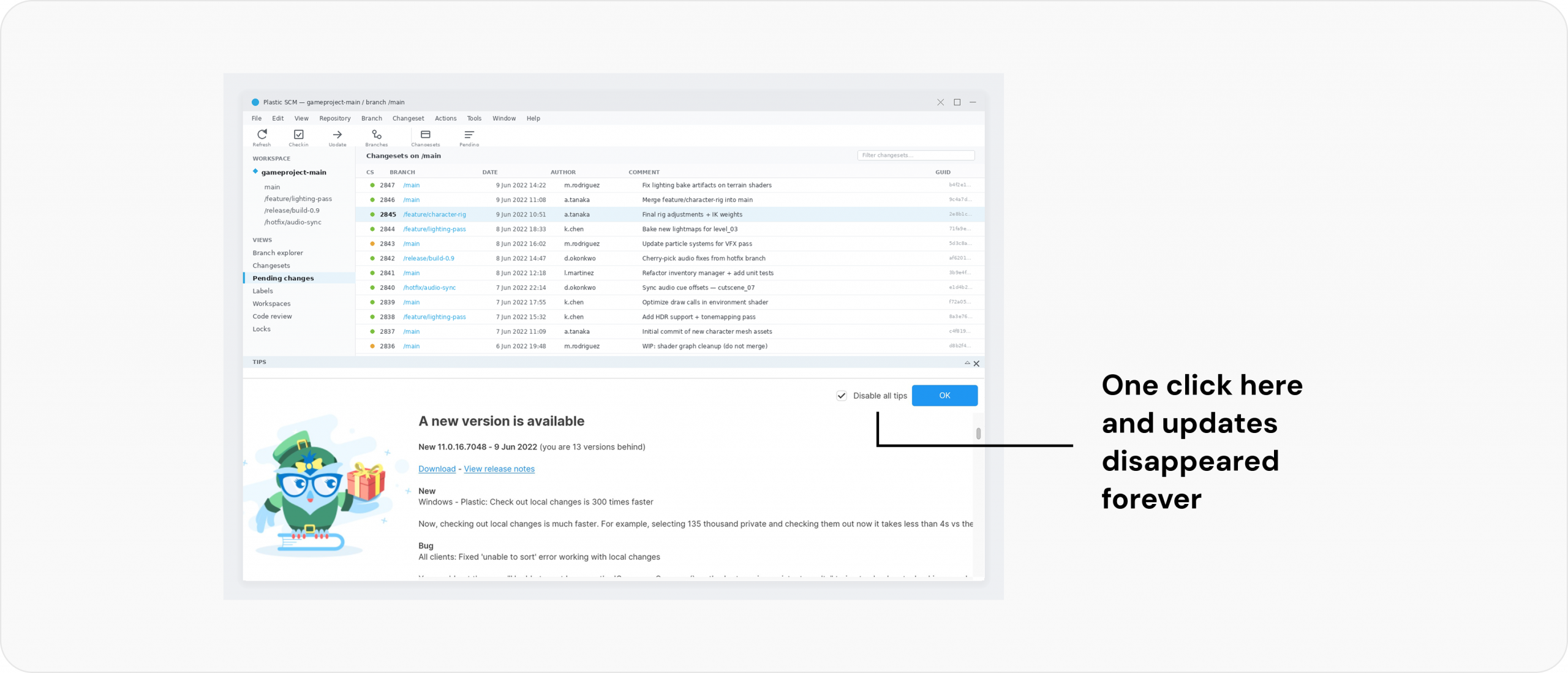The height and width of the screenshot is (673, 1568).
Task: Select comment "Initial commit of new character mesh assets"
Action: pyautogui.click(x=707, y=332)
